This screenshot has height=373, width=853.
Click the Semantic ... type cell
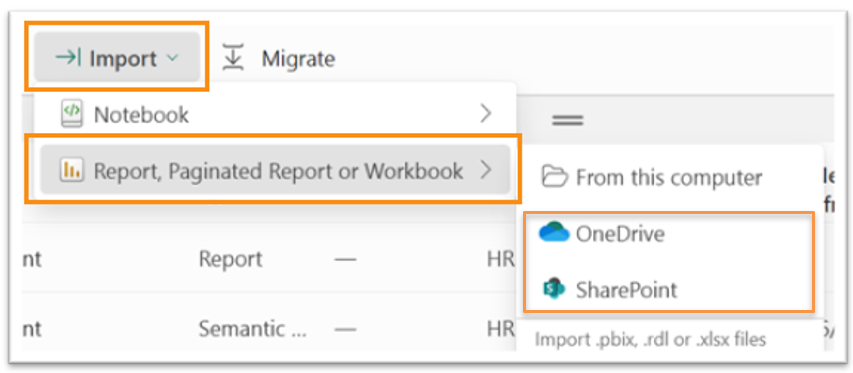(252, 329)
